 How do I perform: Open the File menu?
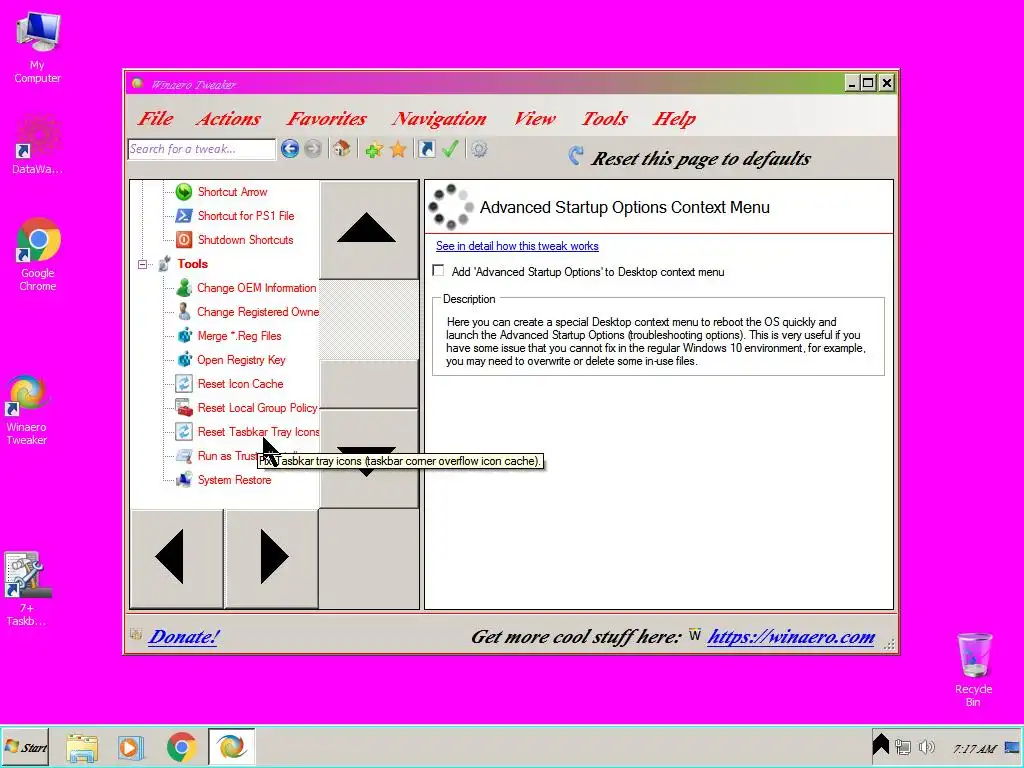coord(155,119)
